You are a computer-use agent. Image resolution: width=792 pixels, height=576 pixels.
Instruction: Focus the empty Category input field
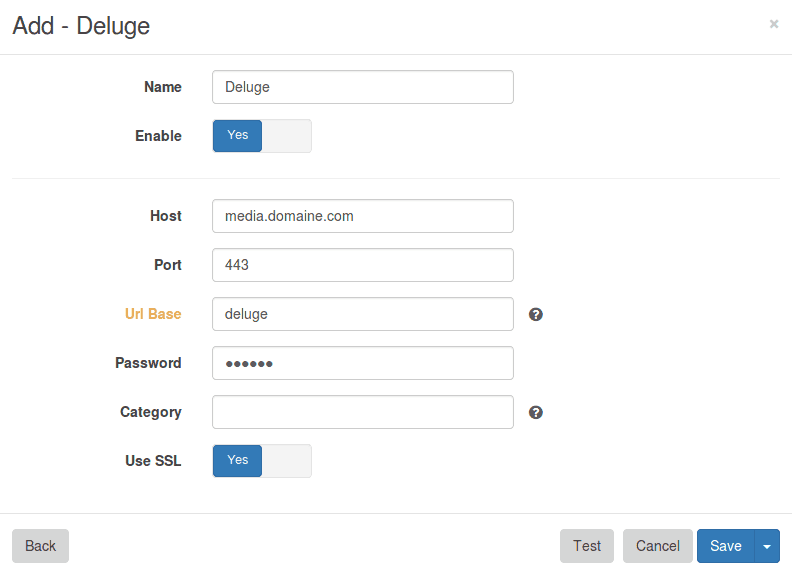coord(363,412)
